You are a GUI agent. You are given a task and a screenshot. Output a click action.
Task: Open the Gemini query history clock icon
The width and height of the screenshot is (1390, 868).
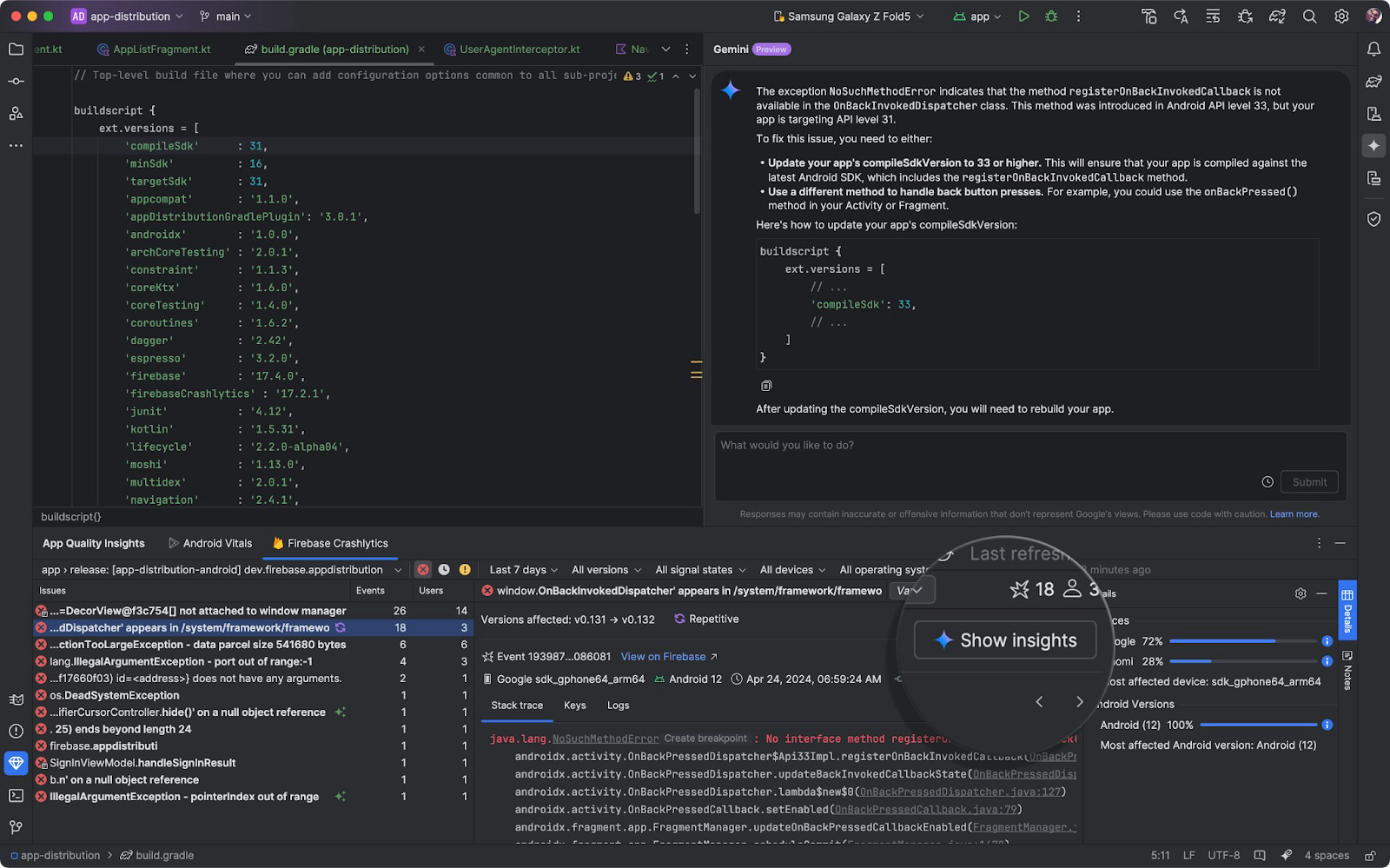[1268, 482]
